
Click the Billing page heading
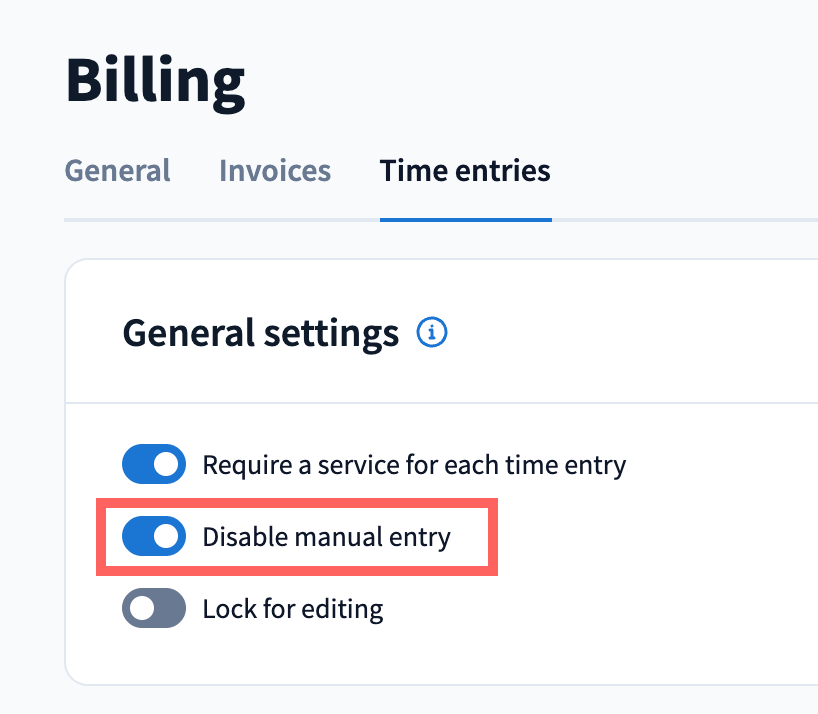pos(155,81)
